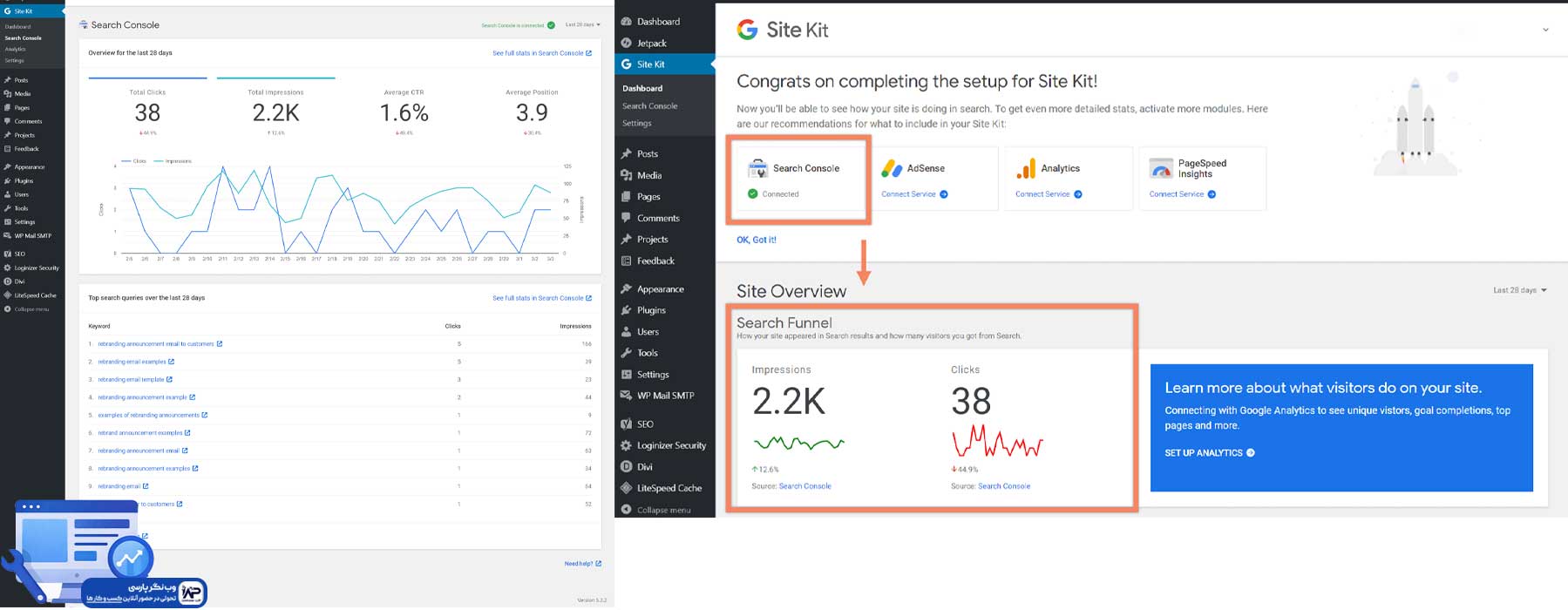This screenshot has width=1568, height=610.
Task: Click SET UP ANALYTICS in blue banner
Action: click(x=1210, y=453)
